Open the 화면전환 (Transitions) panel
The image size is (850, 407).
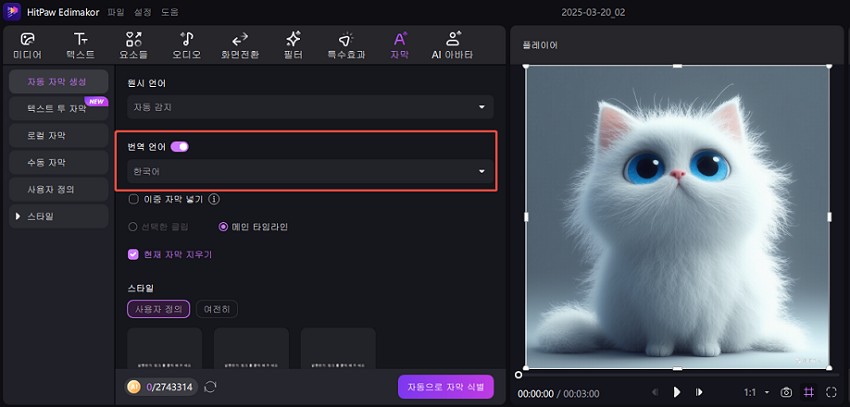(240, 46)
